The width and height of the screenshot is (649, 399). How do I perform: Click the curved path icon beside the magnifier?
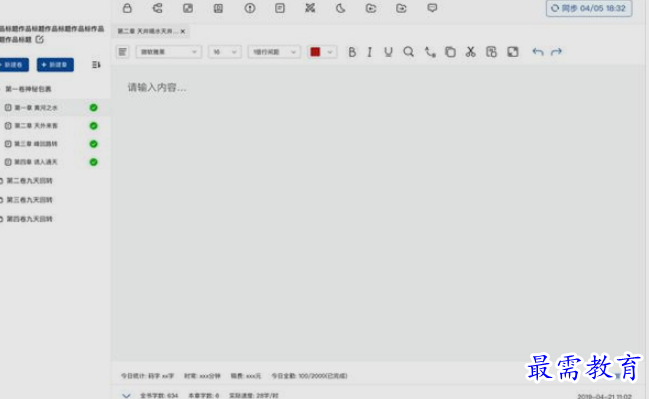click(430, 52)
